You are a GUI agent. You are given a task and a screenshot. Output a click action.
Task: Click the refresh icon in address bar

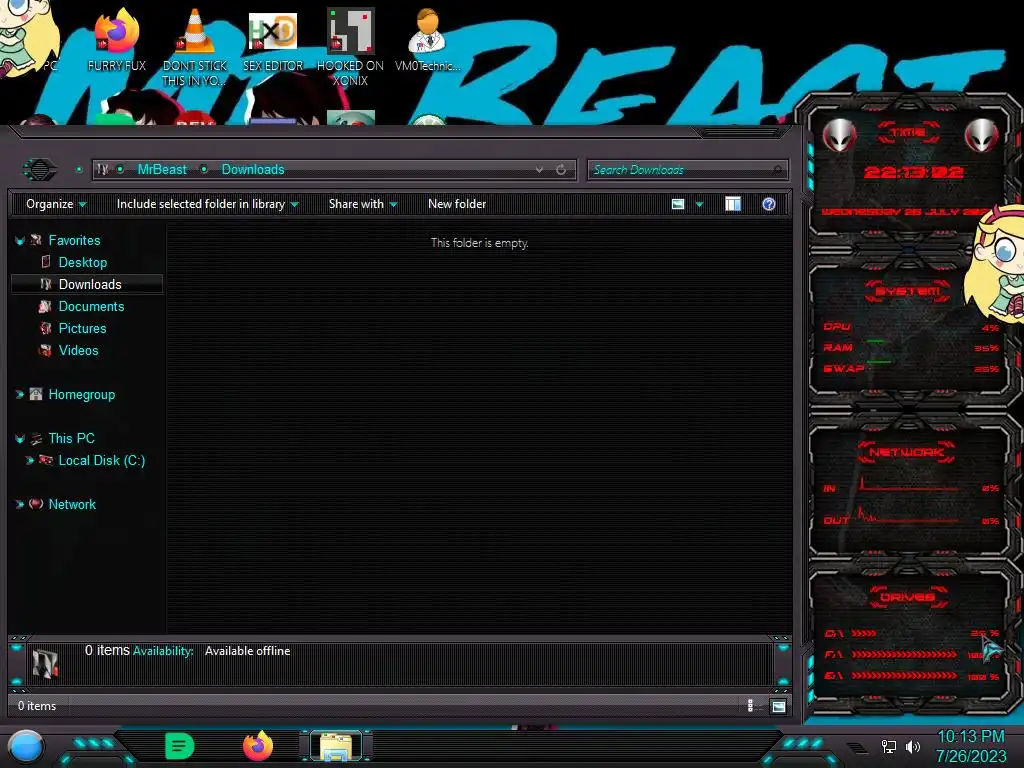(561, 170)
